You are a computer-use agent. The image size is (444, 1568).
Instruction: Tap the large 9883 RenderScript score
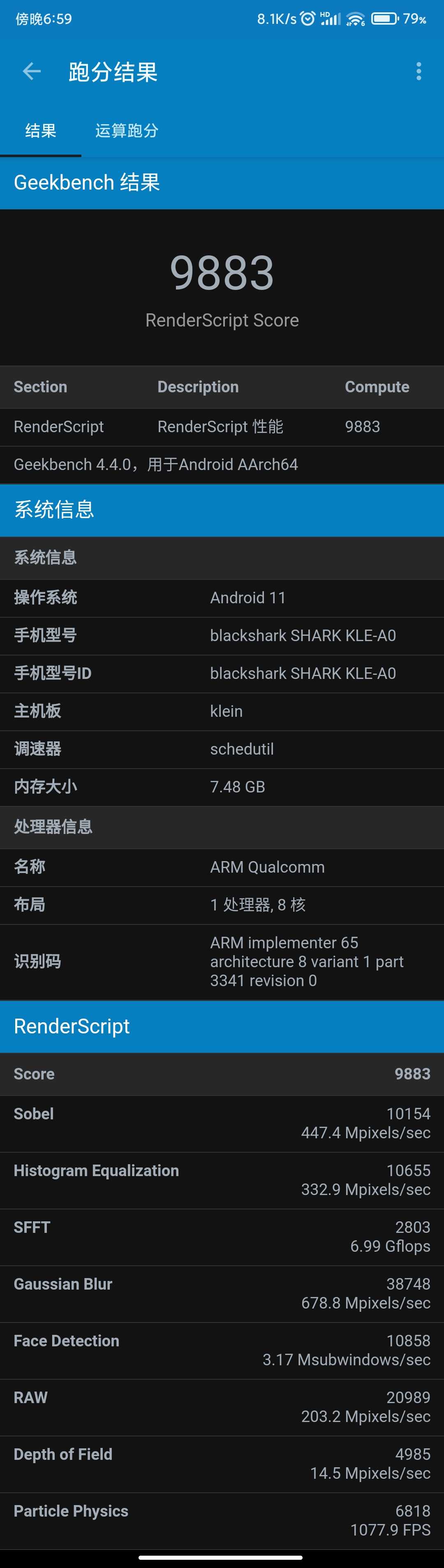point(222,273)
